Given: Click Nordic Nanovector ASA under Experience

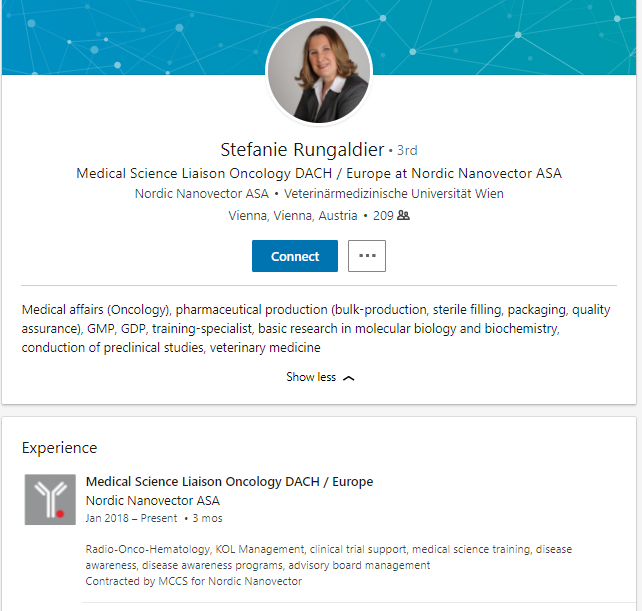Looking at the screenshot, I should tap(153, 500).
